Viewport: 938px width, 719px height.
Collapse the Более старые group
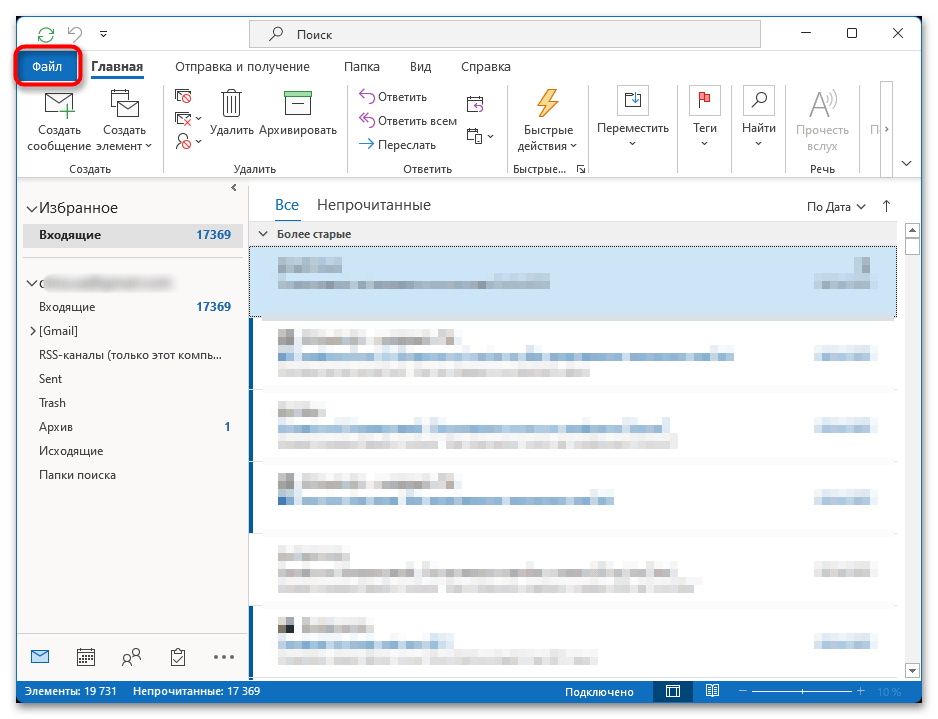coord(263,234)
